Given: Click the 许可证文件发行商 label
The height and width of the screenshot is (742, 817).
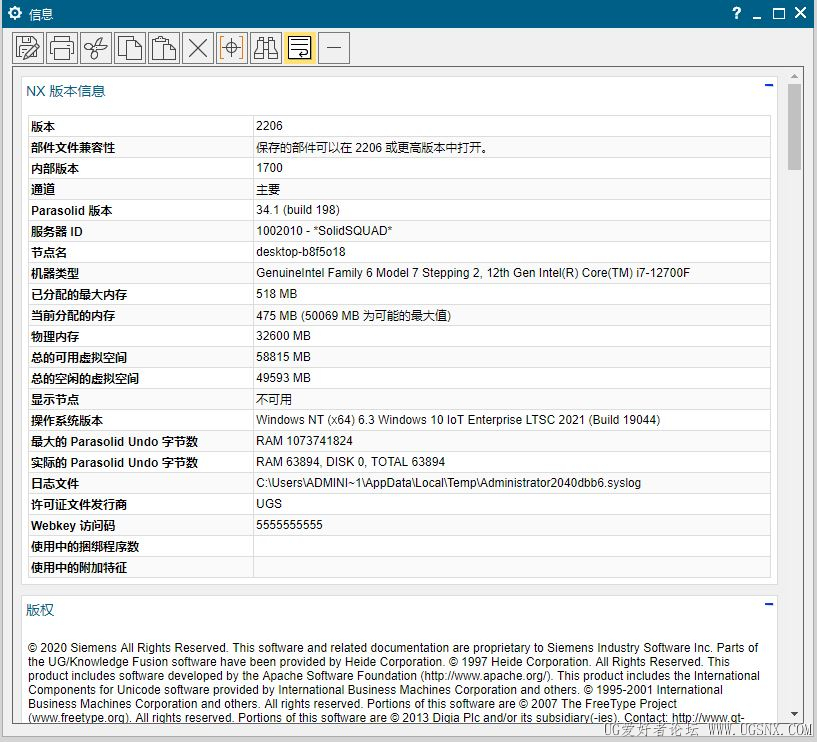Looking at the screenshot, I should [79, 504].
